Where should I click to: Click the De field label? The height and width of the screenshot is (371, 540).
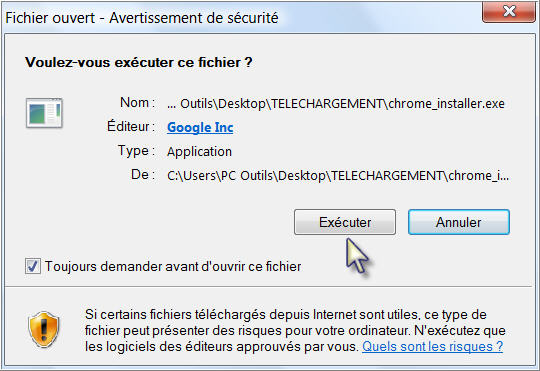[143, 175]
